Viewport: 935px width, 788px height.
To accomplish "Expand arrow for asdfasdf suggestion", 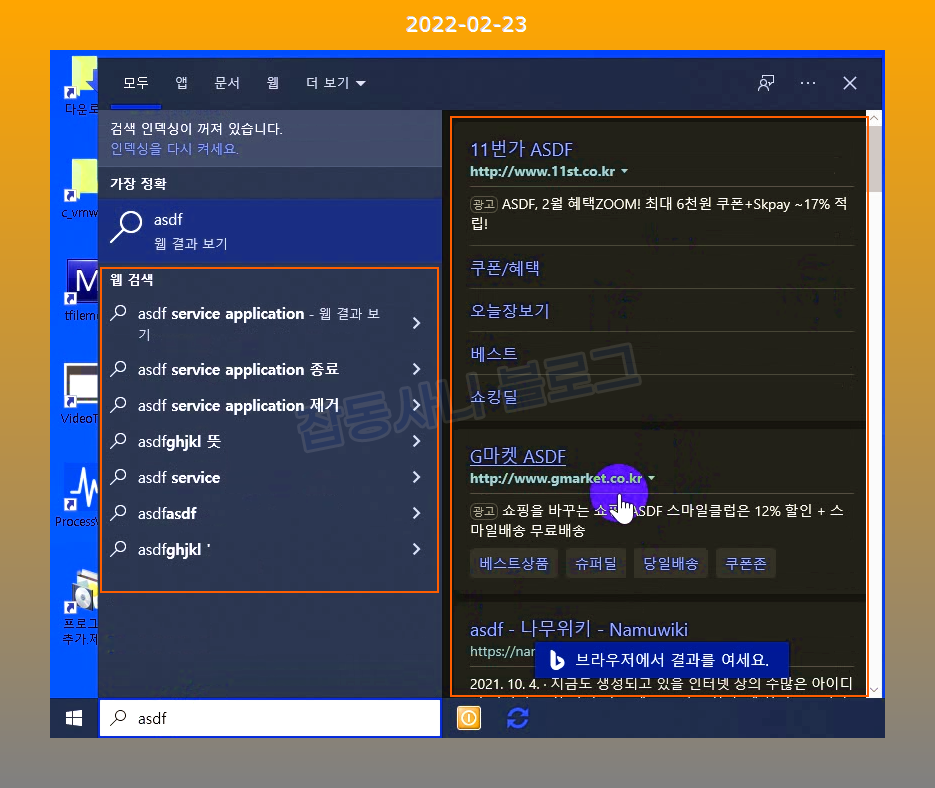I will [x=417, y=513].
